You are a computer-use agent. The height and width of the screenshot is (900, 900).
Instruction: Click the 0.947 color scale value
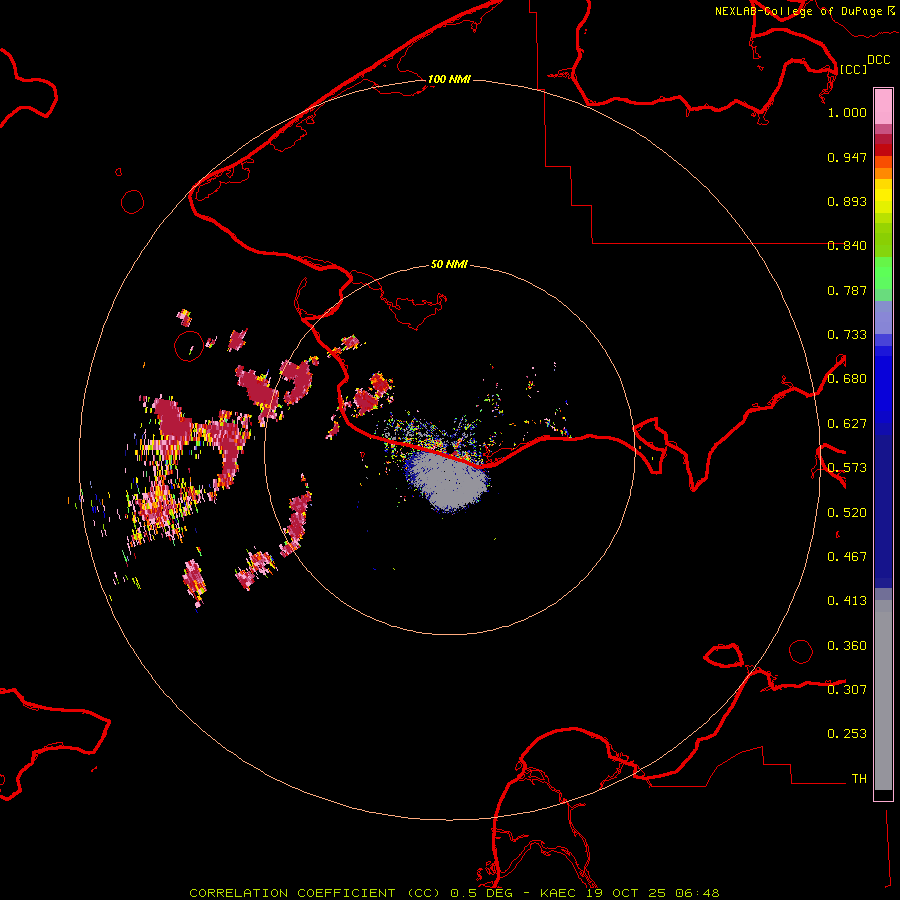click(847, 157)
